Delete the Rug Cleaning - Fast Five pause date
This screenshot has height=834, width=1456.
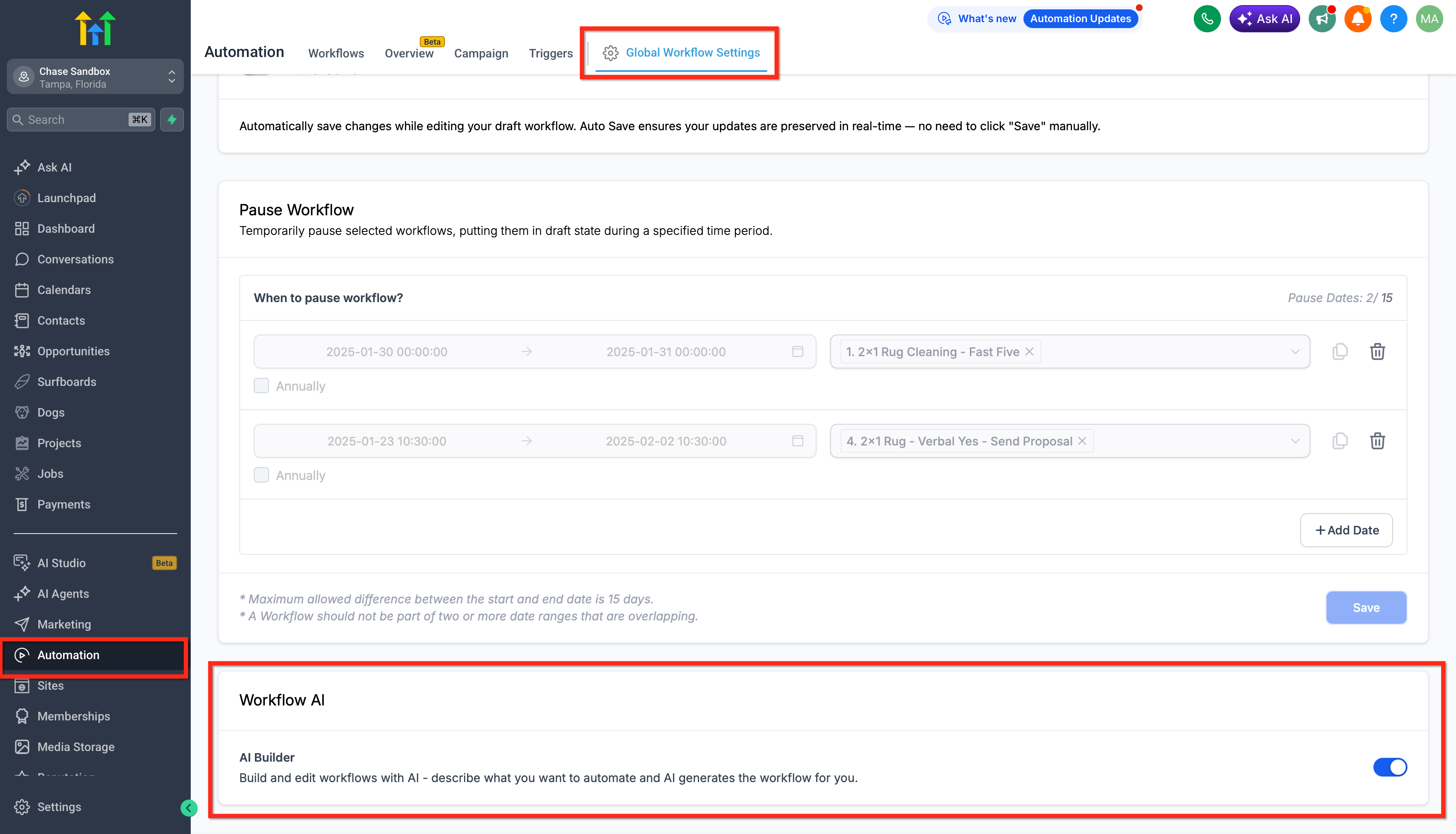(1378, 352)
